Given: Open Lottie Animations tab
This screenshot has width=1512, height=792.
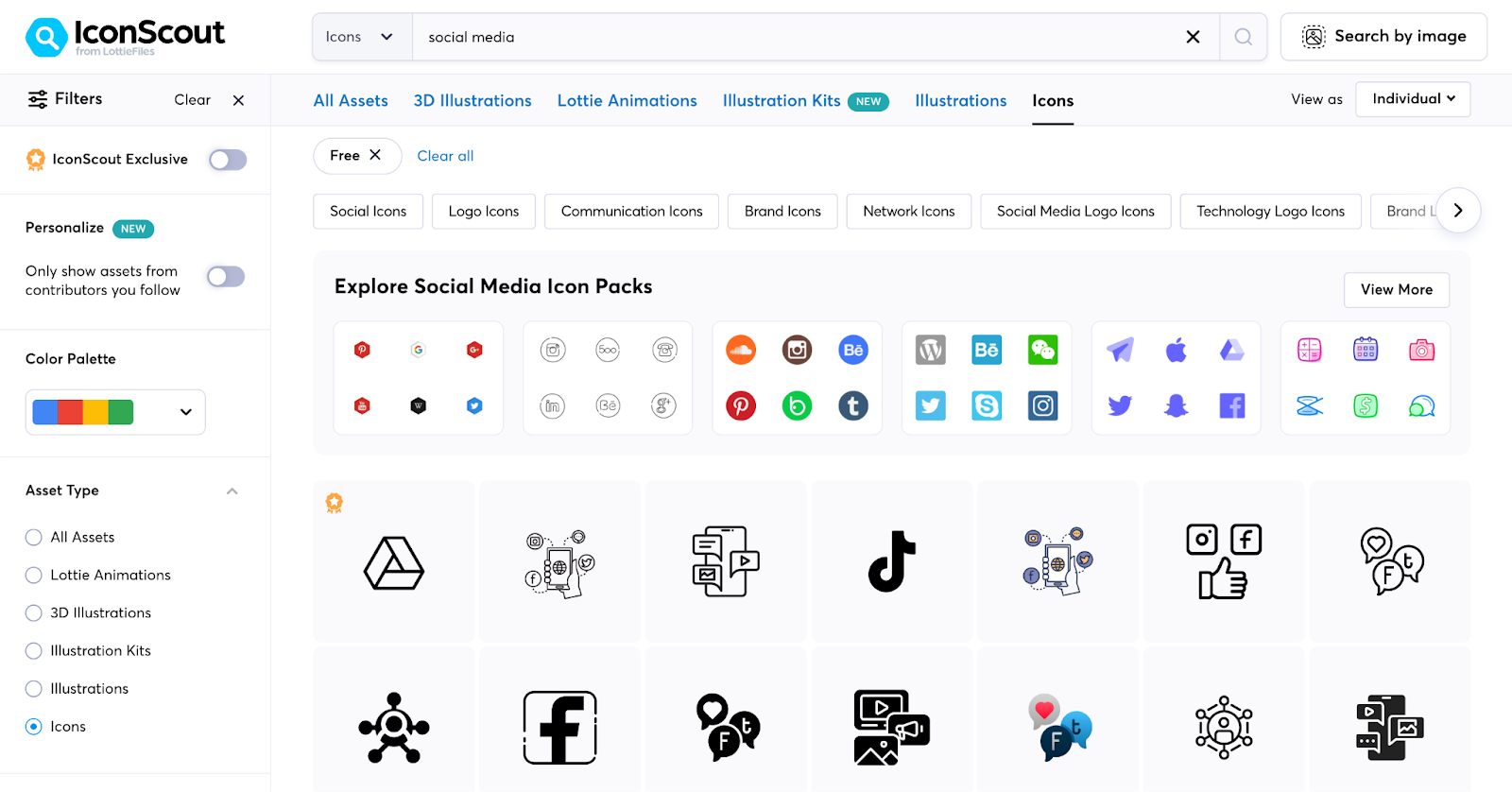Looking at the screenshot, I should click(627, 101).
